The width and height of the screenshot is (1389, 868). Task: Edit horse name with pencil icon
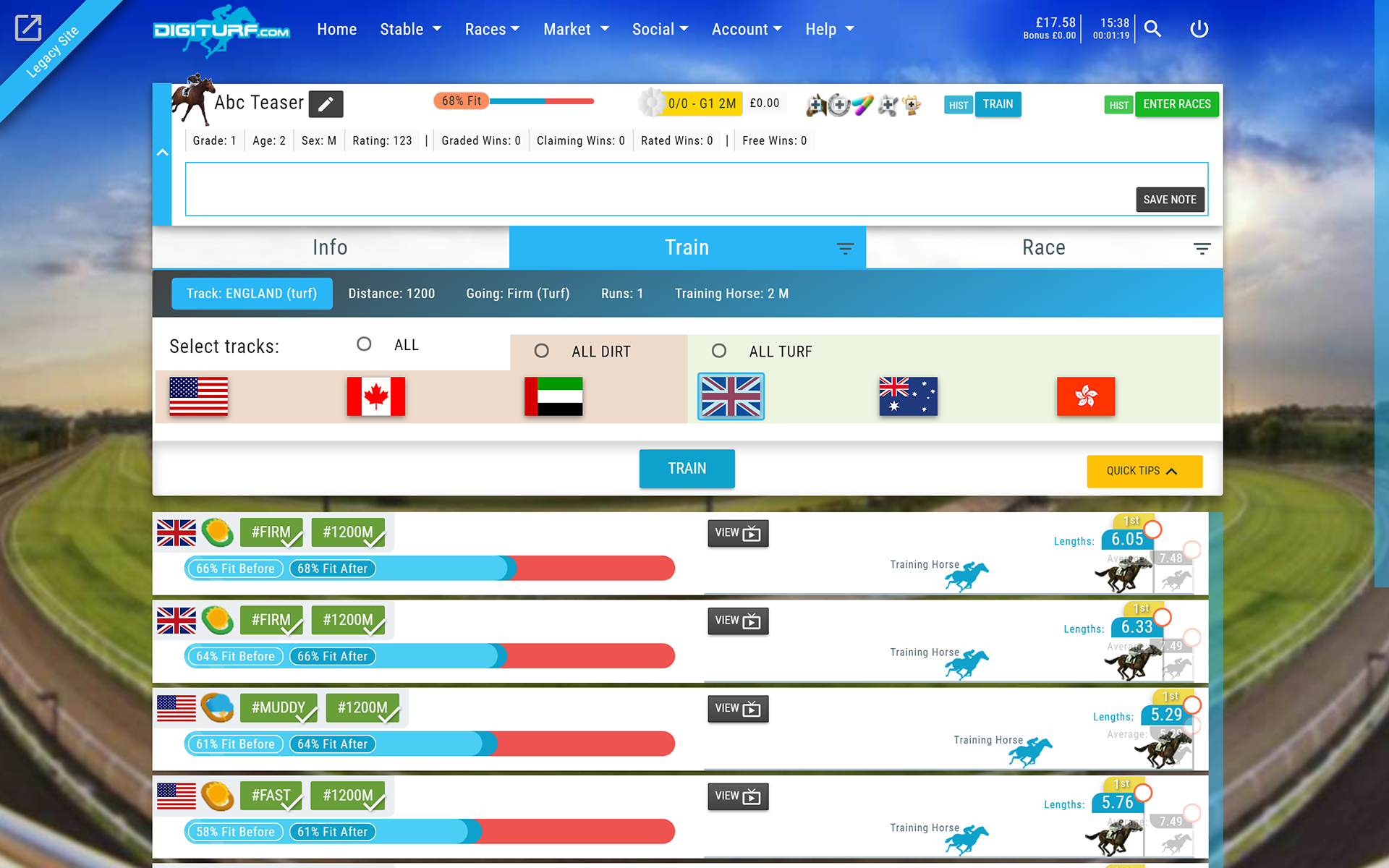click(326, 104)
